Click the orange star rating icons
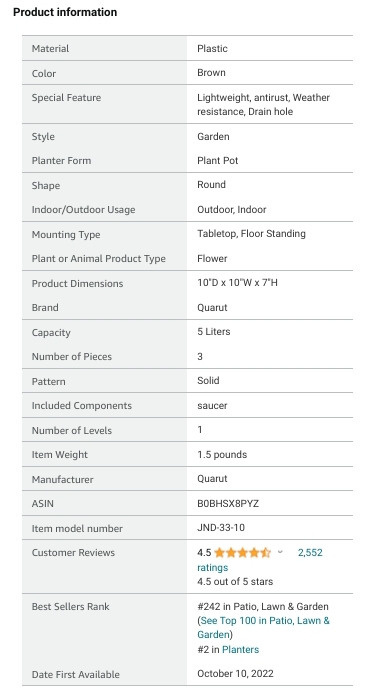 tap(242, 552)
